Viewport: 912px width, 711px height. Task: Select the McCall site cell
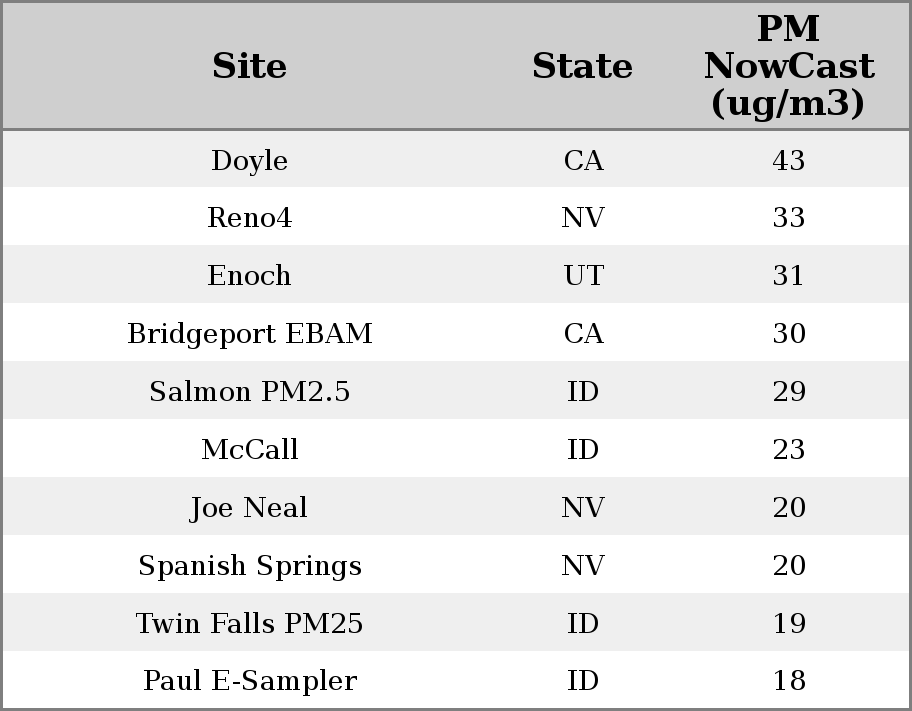click(x=249, y=450)
